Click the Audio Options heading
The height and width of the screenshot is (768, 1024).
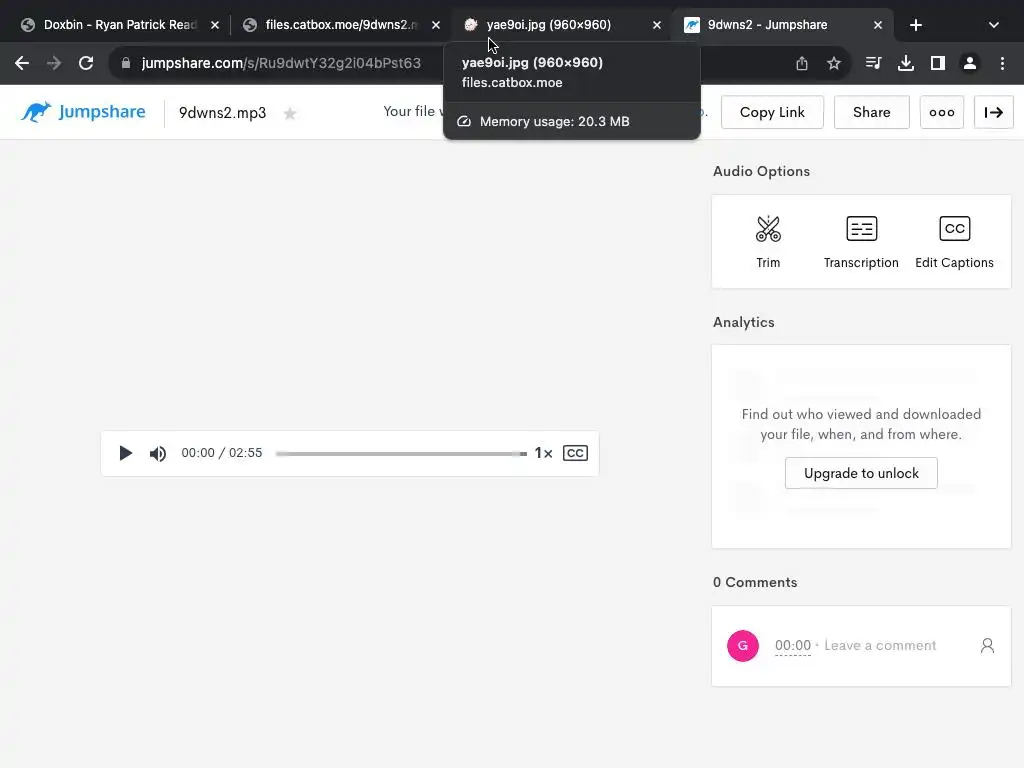pos(761,171)
